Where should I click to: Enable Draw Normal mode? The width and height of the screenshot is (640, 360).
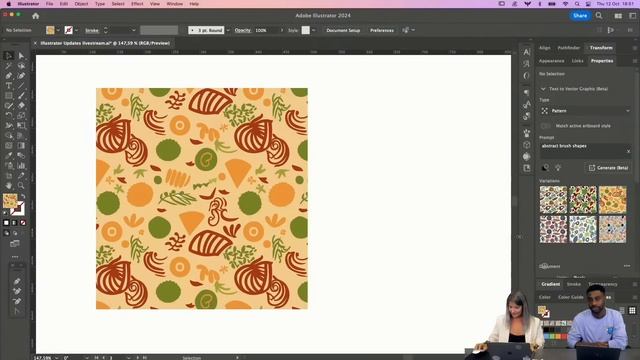tap(7, 233)
